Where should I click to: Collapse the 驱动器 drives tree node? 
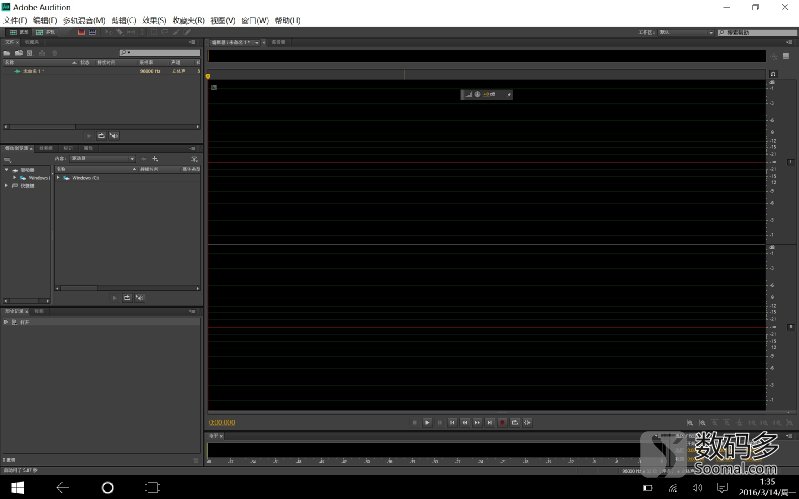tap(7, 170)
